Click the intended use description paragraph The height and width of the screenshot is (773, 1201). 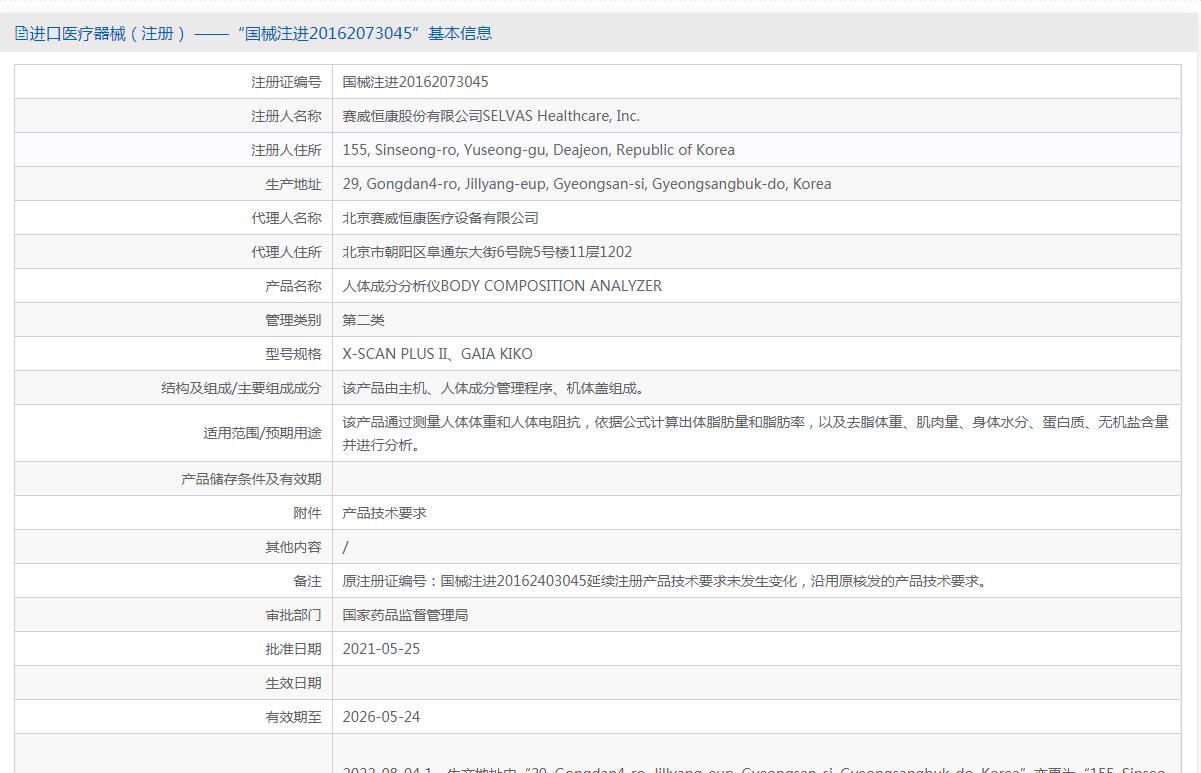755,433
